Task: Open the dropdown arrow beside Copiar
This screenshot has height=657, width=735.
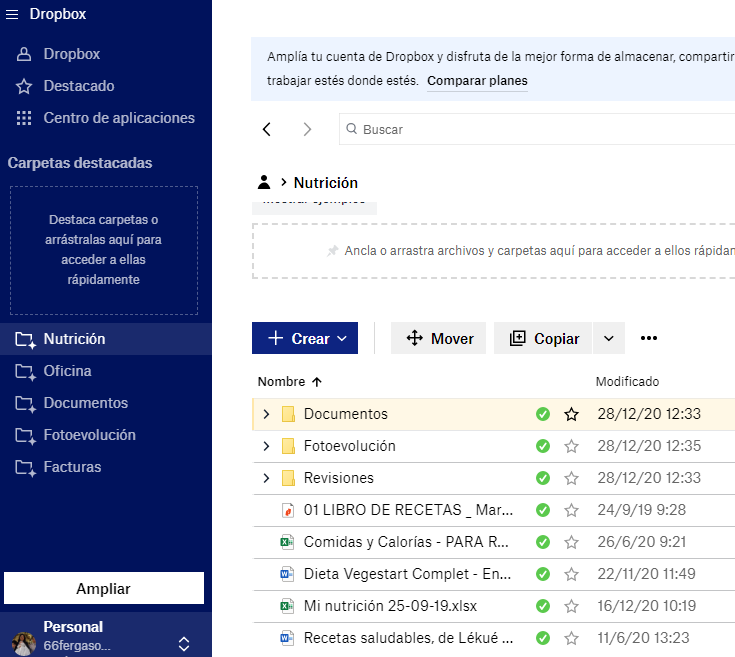Action: click(x=609, y=338)
